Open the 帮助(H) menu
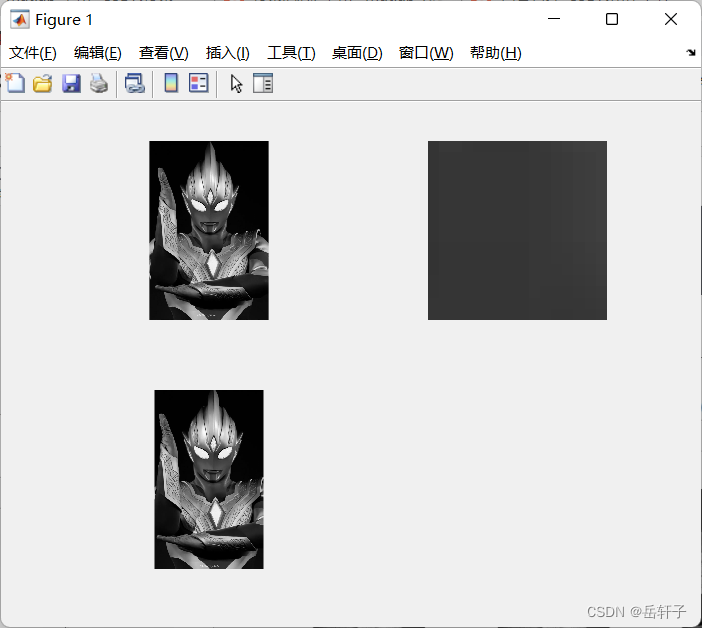702x628 pixels. coord(496,53)
